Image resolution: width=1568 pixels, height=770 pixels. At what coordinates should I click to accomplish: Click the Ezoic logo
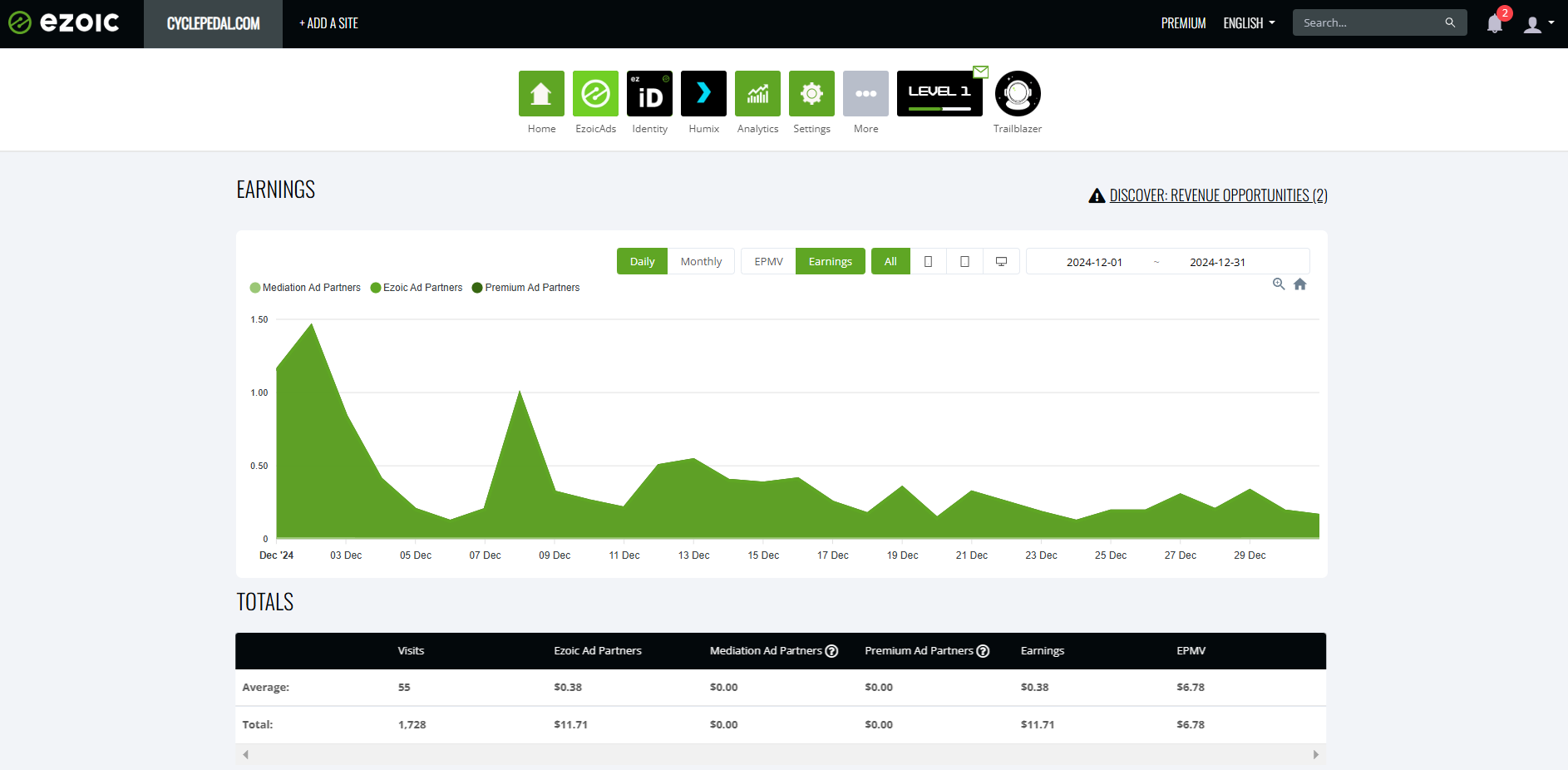point(64,22)
